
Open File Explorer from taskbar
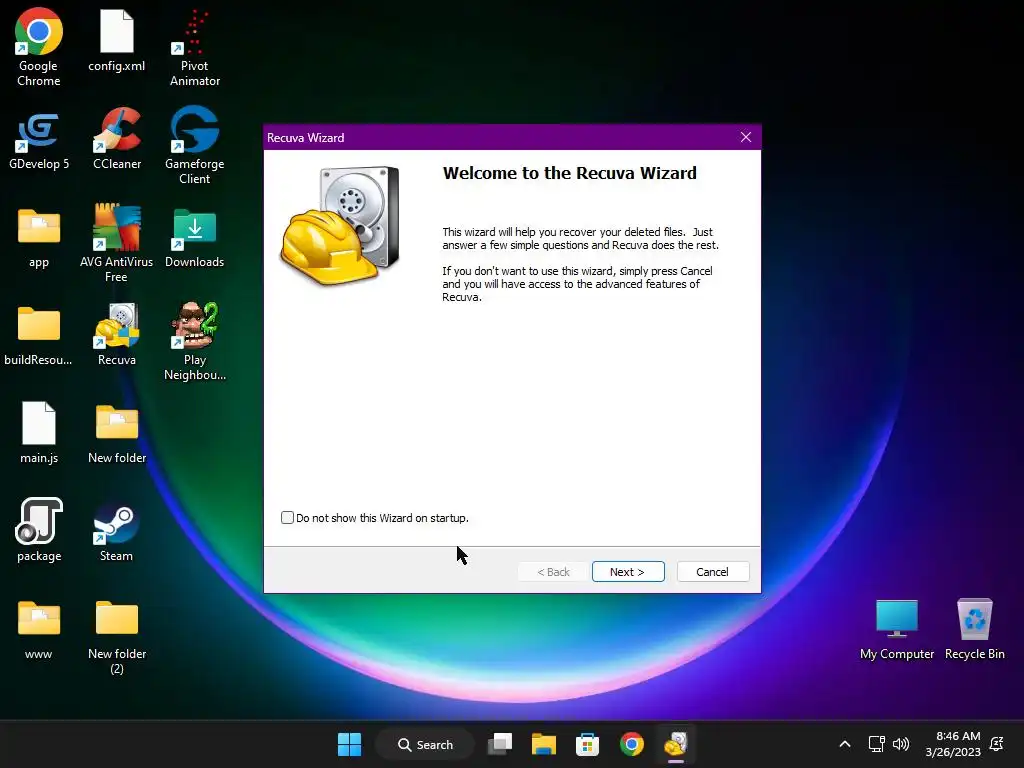(543, 744)
